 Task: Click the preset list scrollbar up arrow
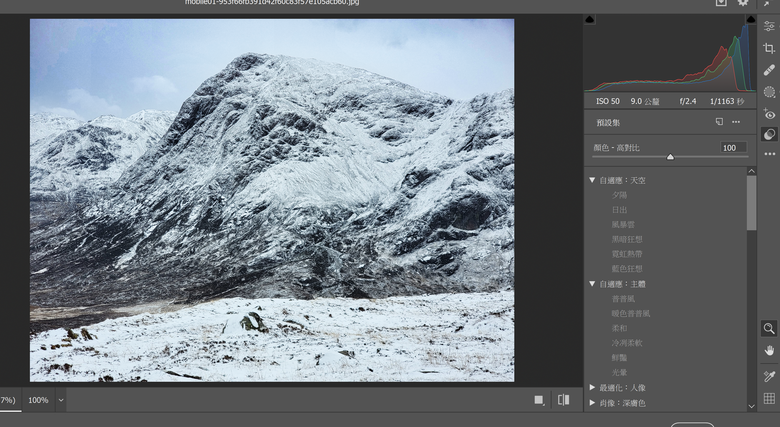click(x=751, y=171)
